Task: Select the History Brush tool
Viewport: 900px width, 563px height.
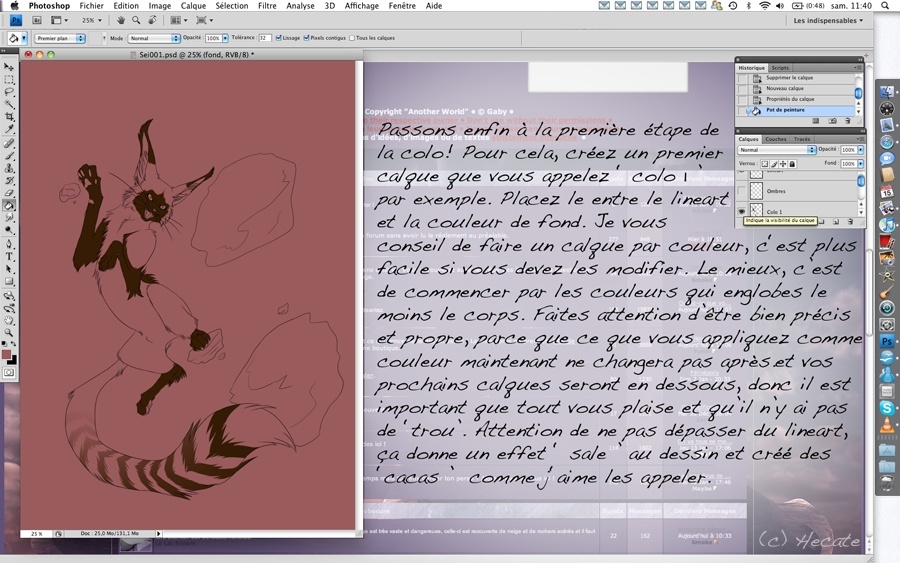Action: pyautogui.click(x=9, y=181)
